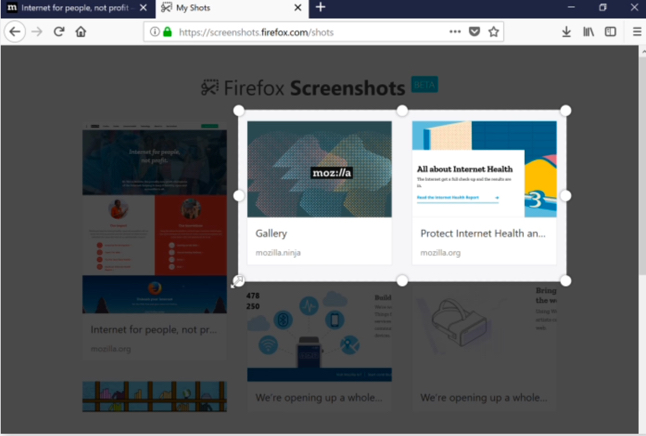The image size is (646, 436).
Task: Click the bottom-right selection handle
Action: (x=566, y=281)
